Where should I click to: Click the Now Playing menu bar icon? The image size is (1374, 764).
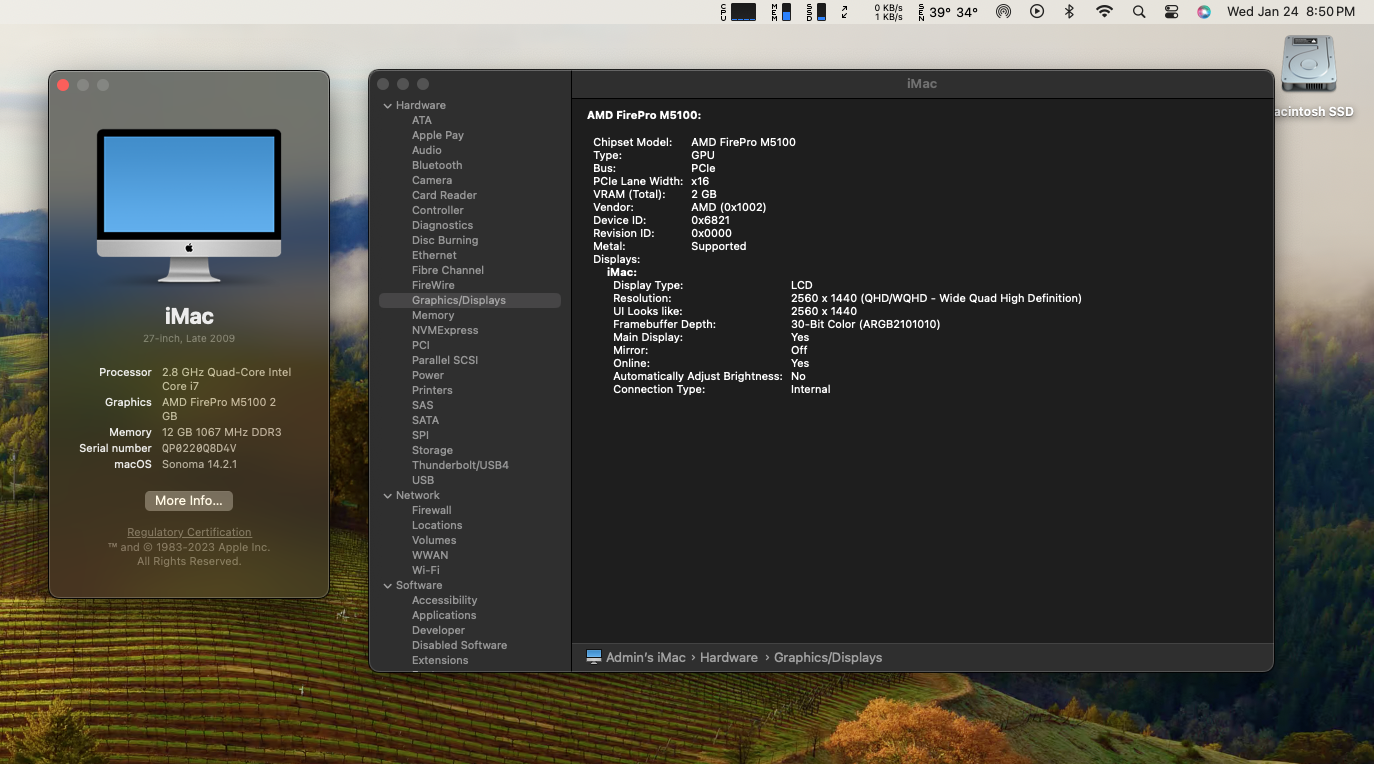tap(1037, 12)
